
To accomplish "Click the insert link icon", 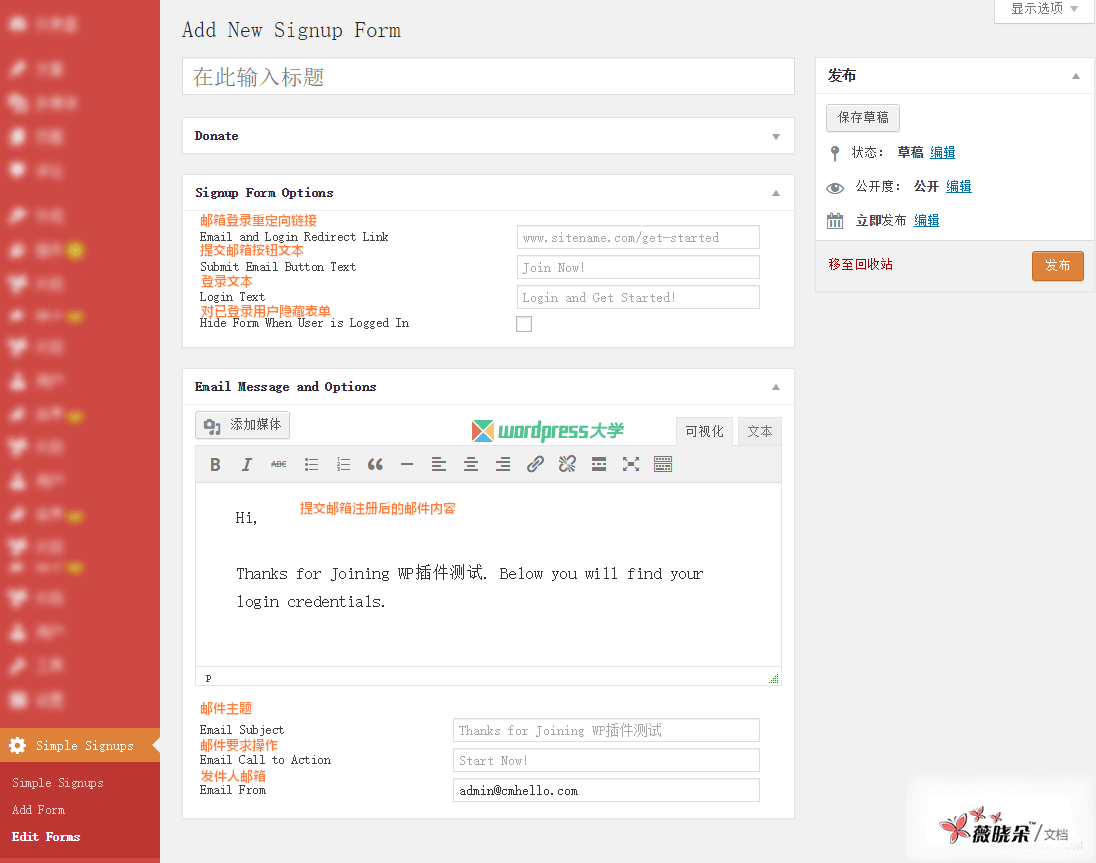I will point(535,464).
